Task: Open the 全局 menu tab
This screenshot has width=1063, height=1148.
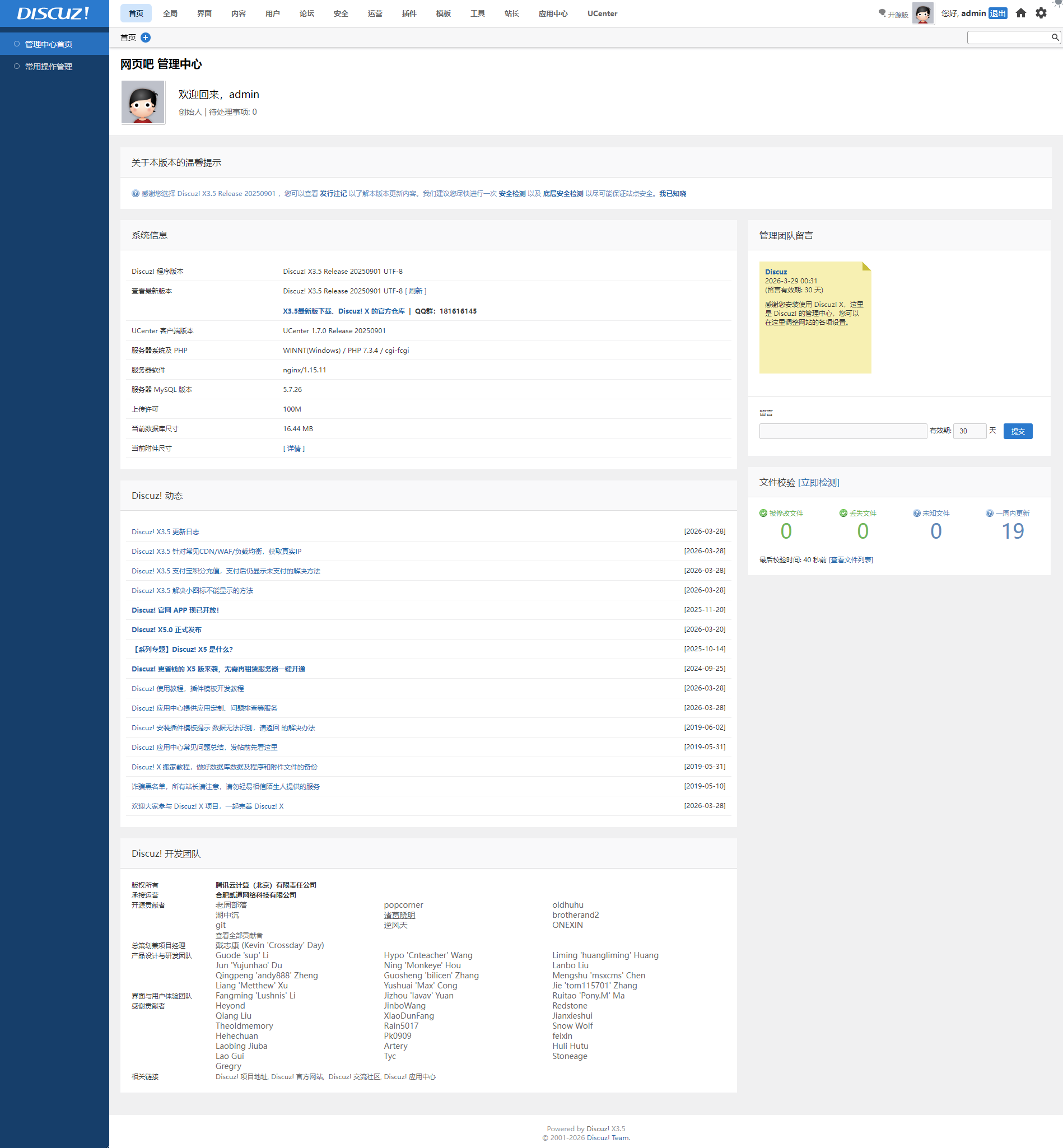Action: click(170, 13)
